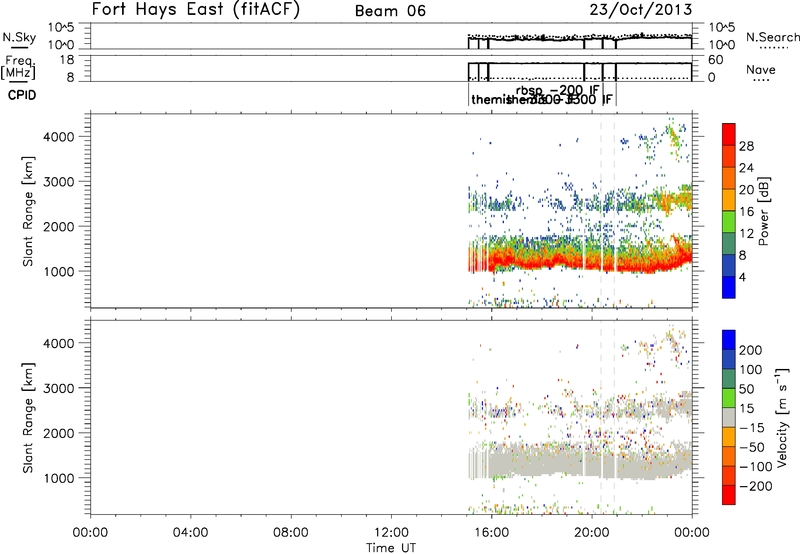Image resolution: width=800 pixels, height=554 pixels.
Task: Click the 'Time UT' axis title
Action: coord(391,547)
